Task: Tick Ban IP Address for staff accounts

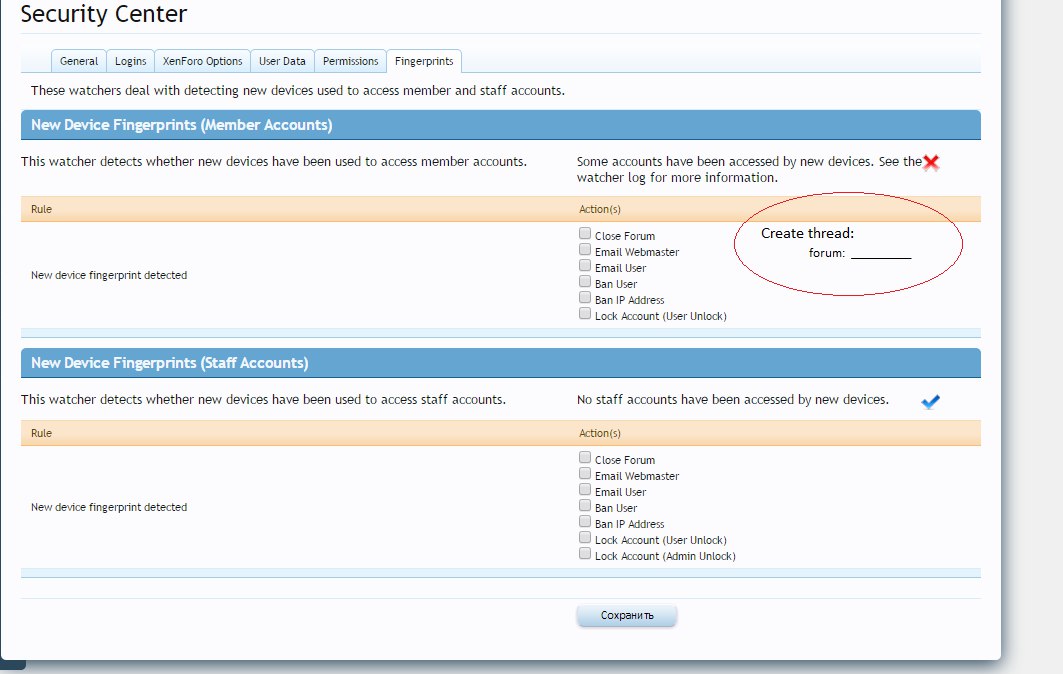Action: coord(585,521)
